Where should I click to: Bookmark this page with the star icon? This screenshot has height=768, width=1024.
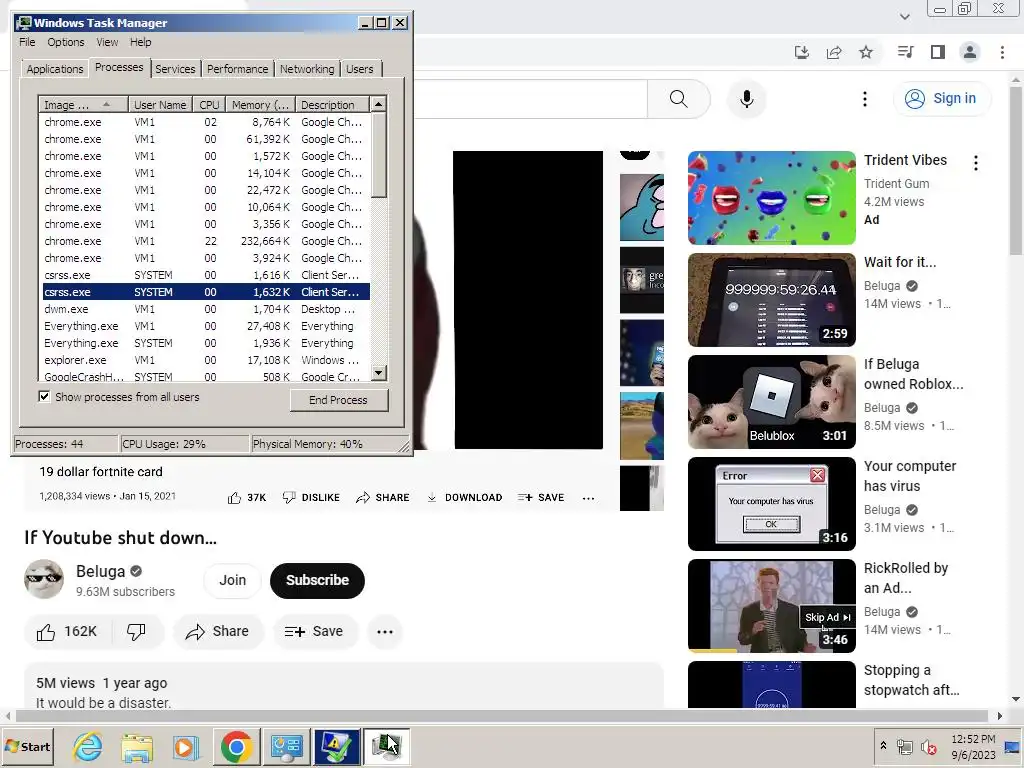click(866, 52)
